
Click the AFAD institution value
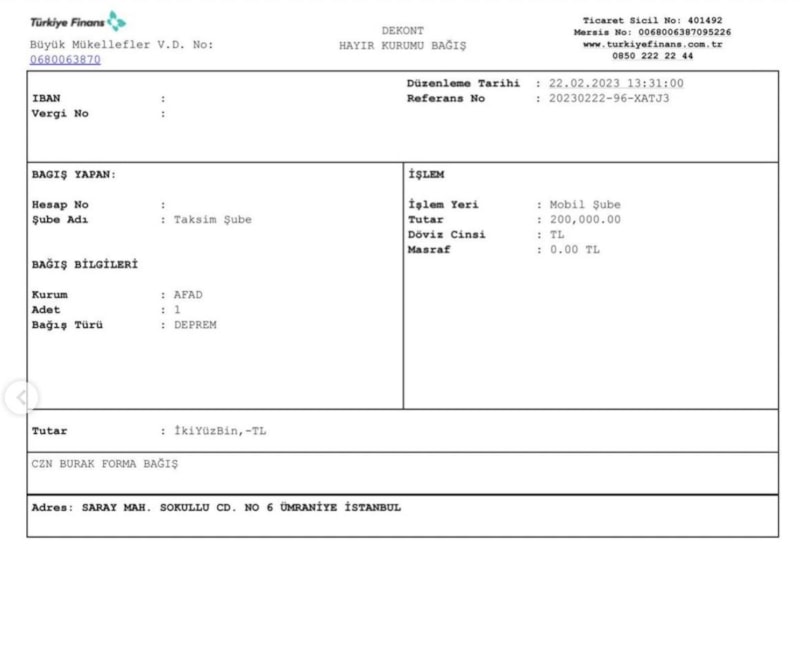pyautogui.click(x=188, y=295)
